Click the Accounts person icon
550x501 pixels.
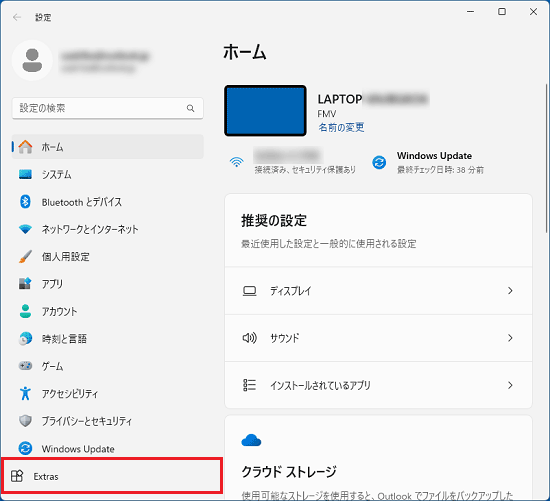pyautogui.click(x=25, y=311)
